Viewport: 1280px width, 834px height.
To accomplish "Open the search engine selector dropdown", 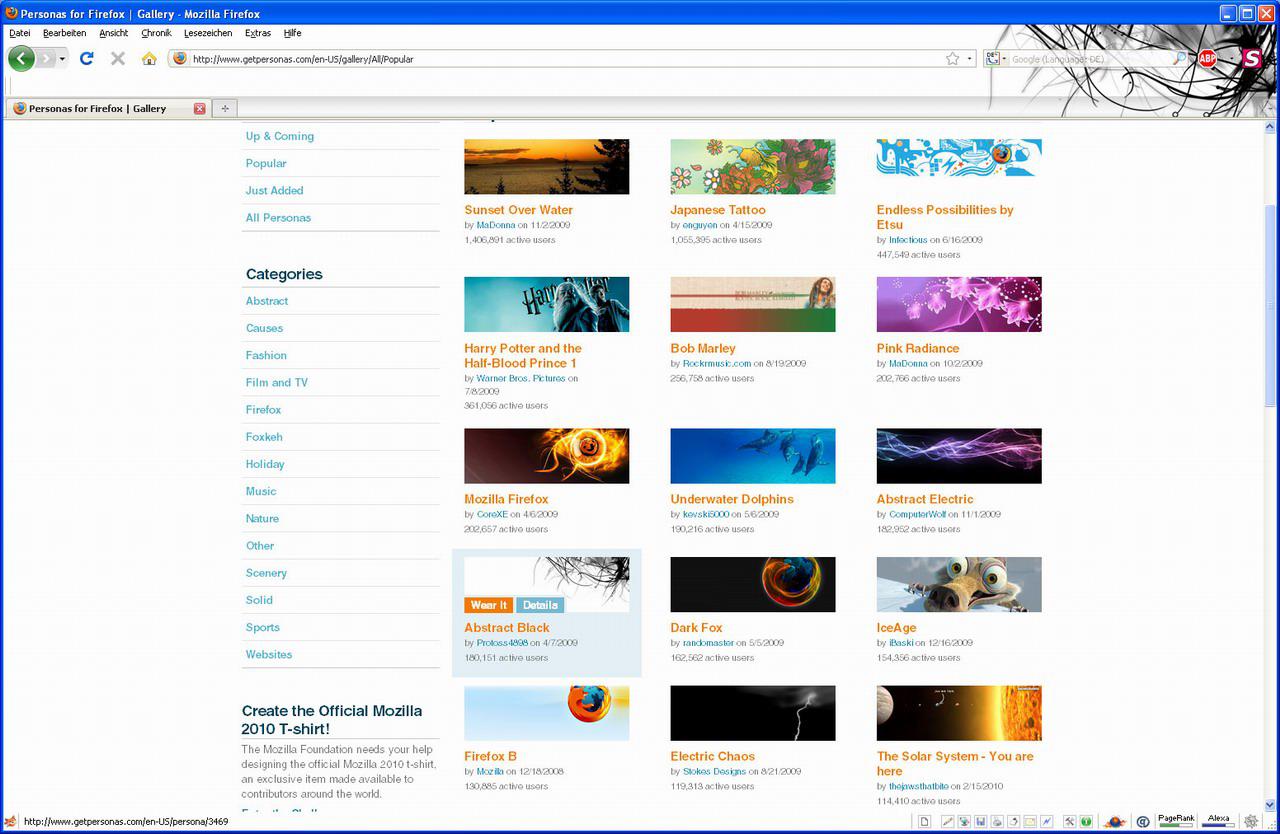I will click(x=996, y=59).
